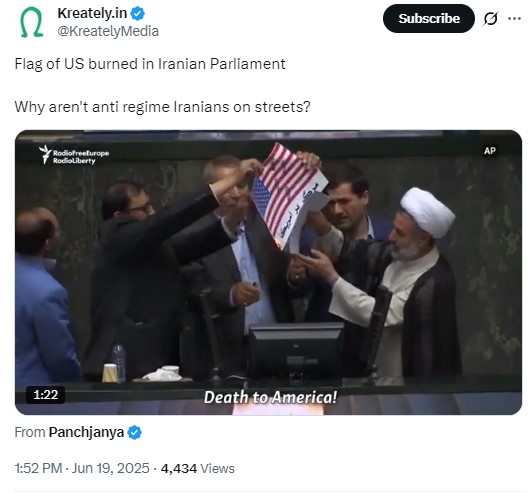Open the Panchjanya source profile link

tap(86, 432)
